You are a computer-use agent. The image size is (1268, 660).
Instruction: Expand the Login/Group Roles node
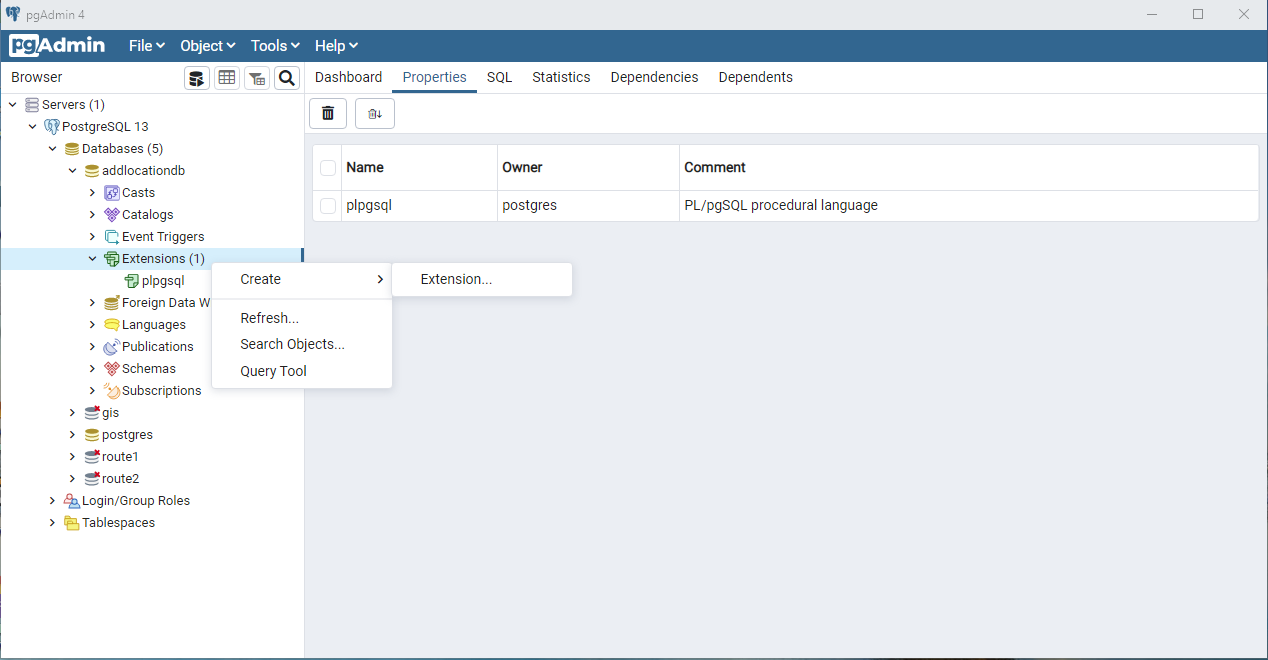[52, 501]
